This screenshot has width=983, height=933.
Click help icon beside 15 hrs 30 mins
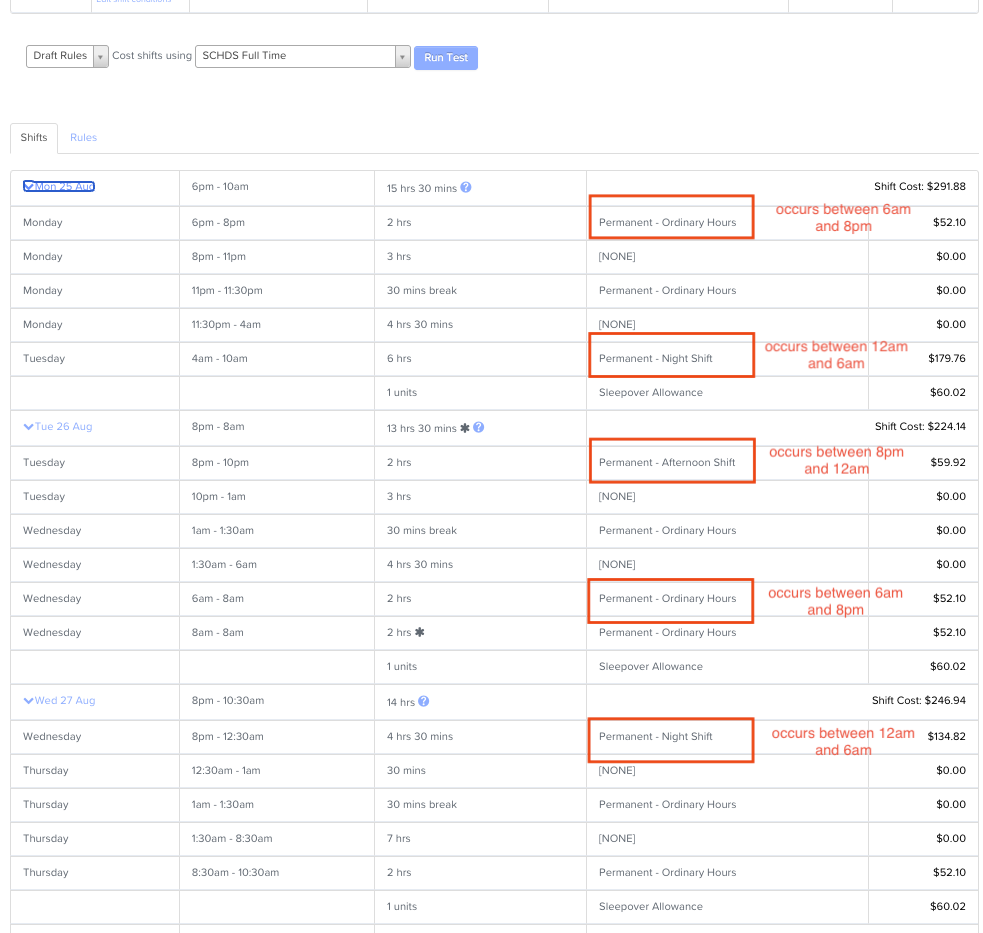[466, 187]
